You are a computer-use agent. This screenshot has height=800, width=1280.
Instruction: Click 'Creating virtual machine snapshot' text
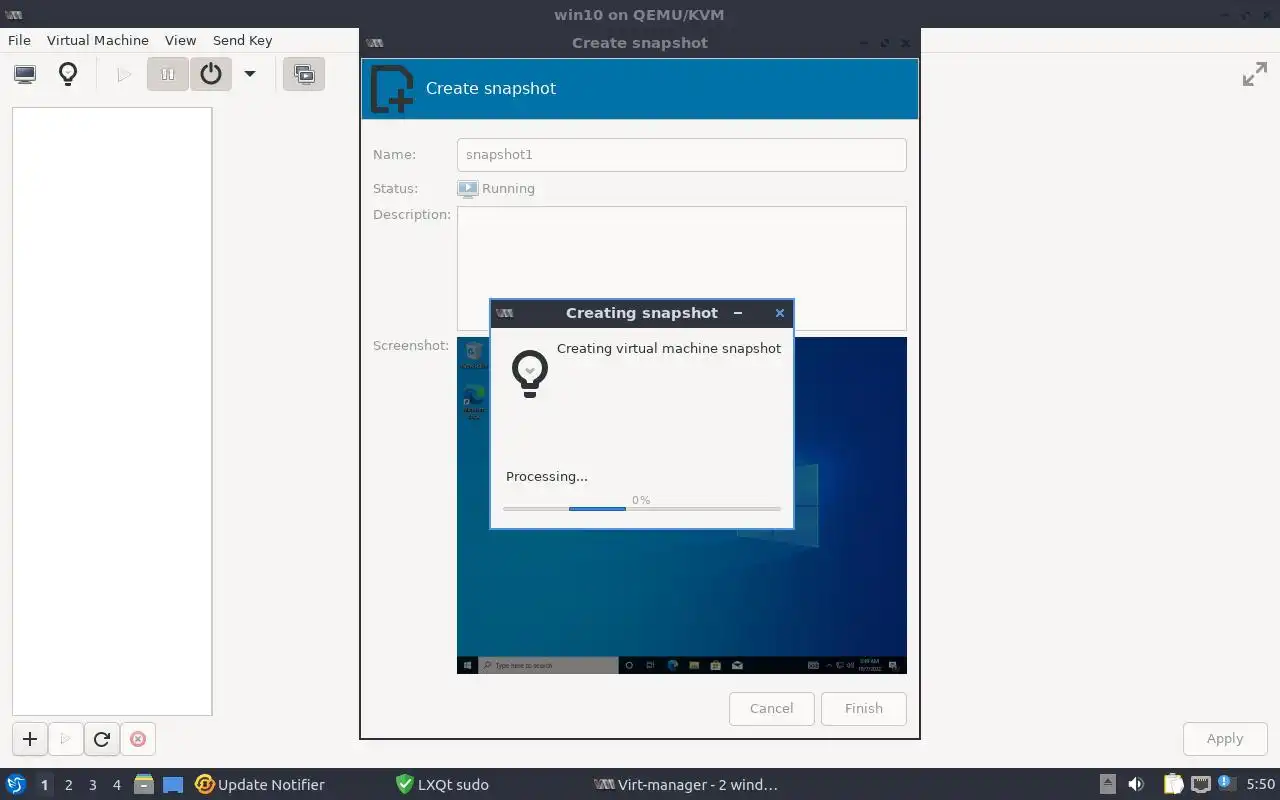coord(669,348)
